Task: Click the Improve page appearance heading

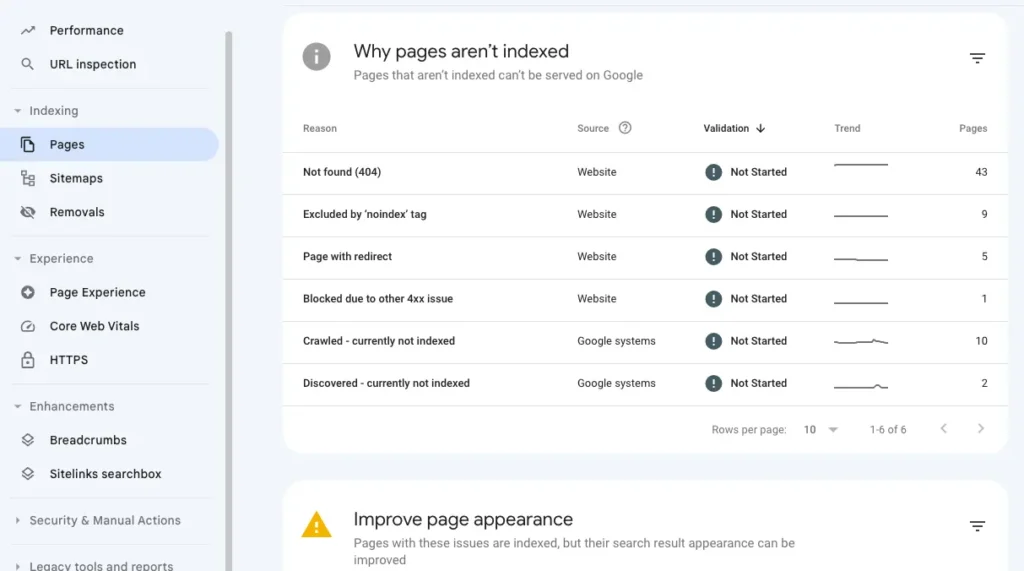Action: point(463,519)
